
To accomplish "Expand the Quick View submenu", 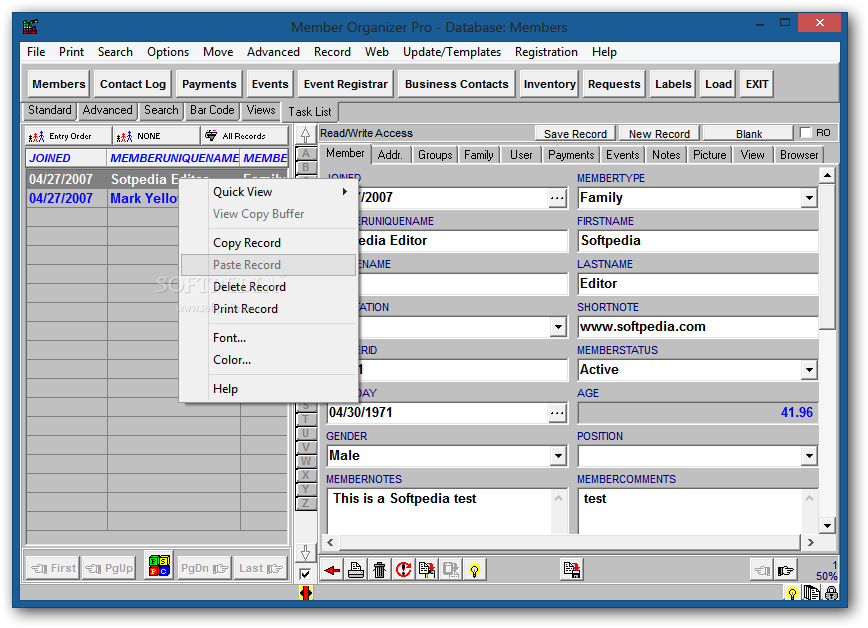I will pos(268,192).
